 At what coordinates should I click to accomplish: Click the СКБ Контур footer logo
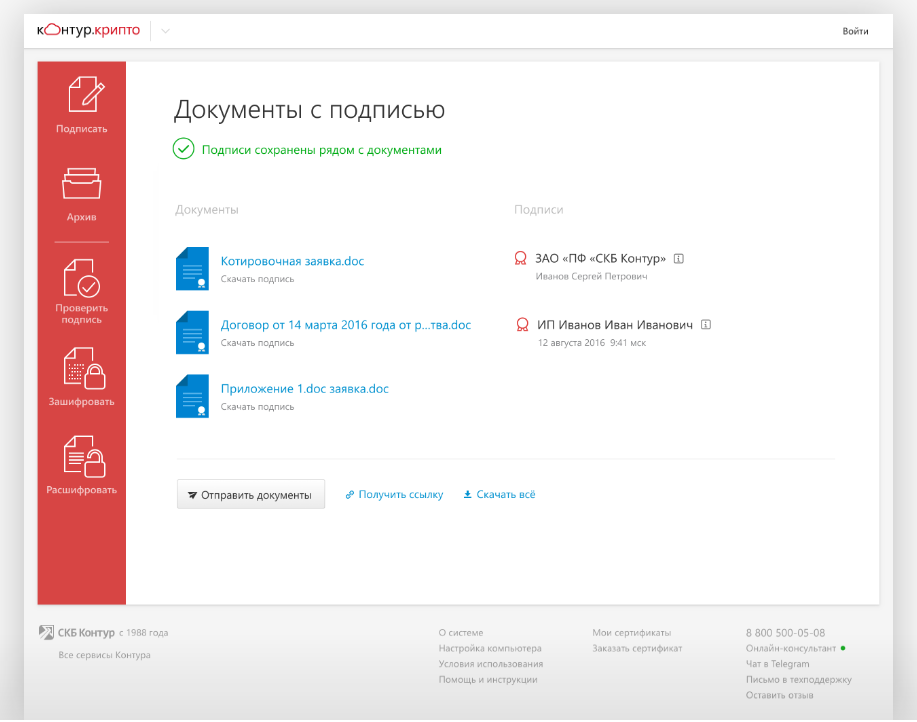coord(77,633)
